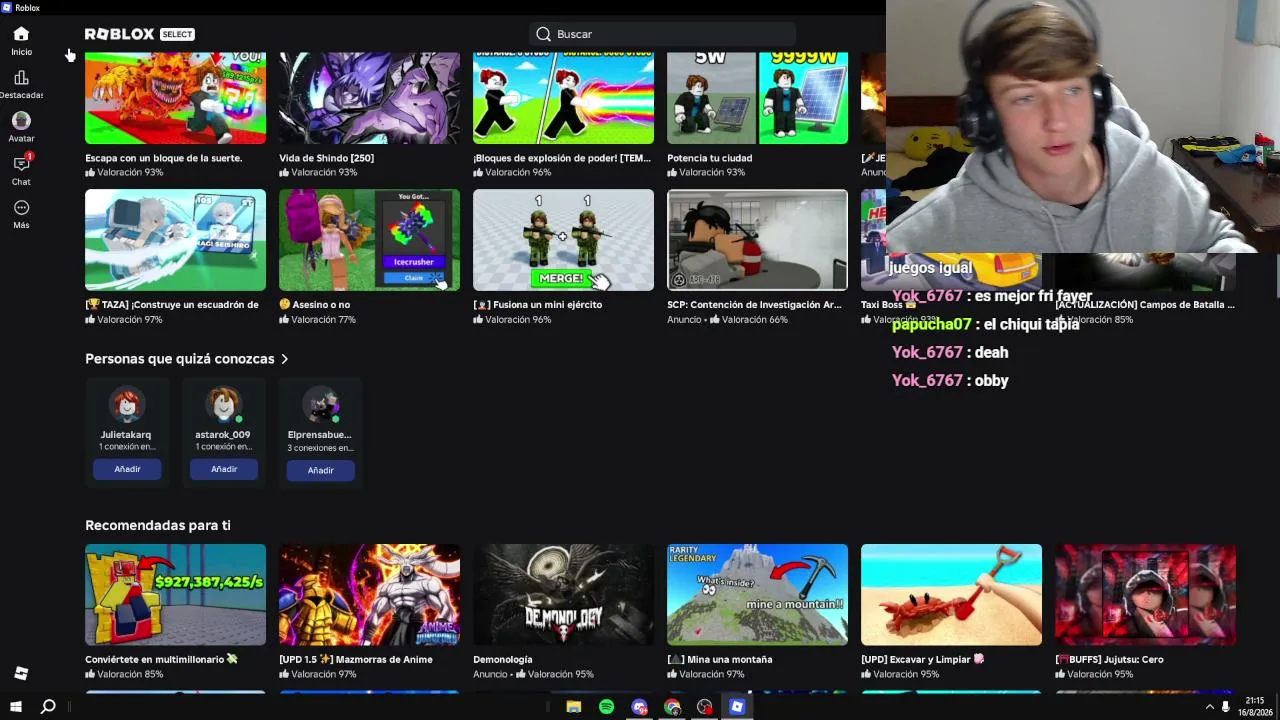Click the username 'astarok_009'

pos(223,435)
